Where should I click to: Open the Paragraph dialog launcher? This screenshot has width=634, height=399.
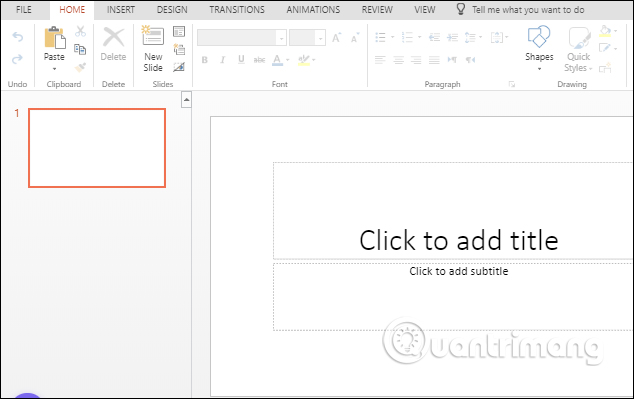(512, 84)
